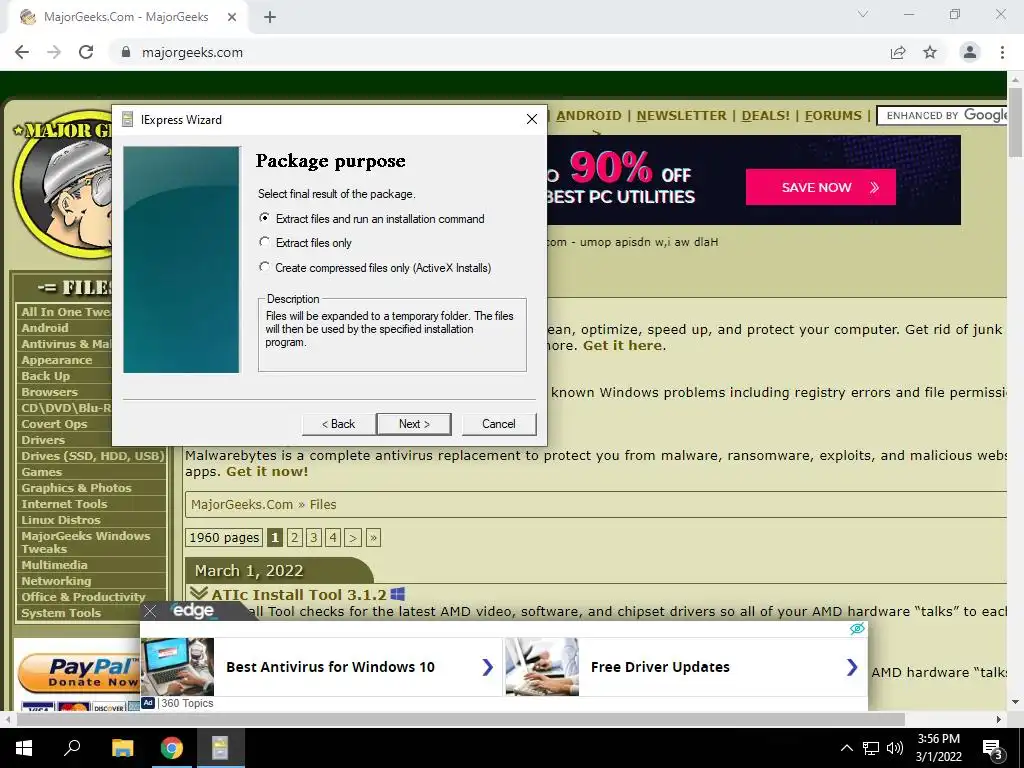Click the ad privacy eye icon
Viewport: 1024px width, 768px height.
[857, 628]
